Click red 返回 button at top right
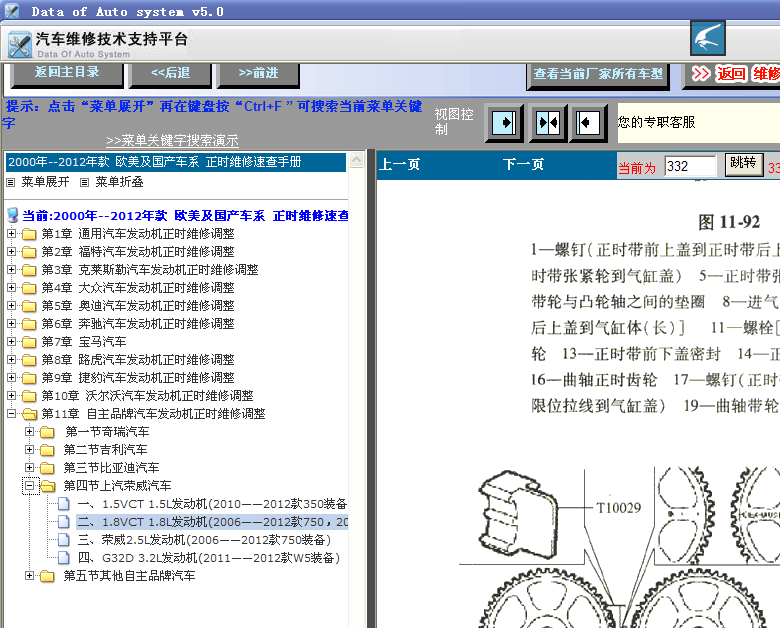Screen dimensions: 780x628 (731, 74)
